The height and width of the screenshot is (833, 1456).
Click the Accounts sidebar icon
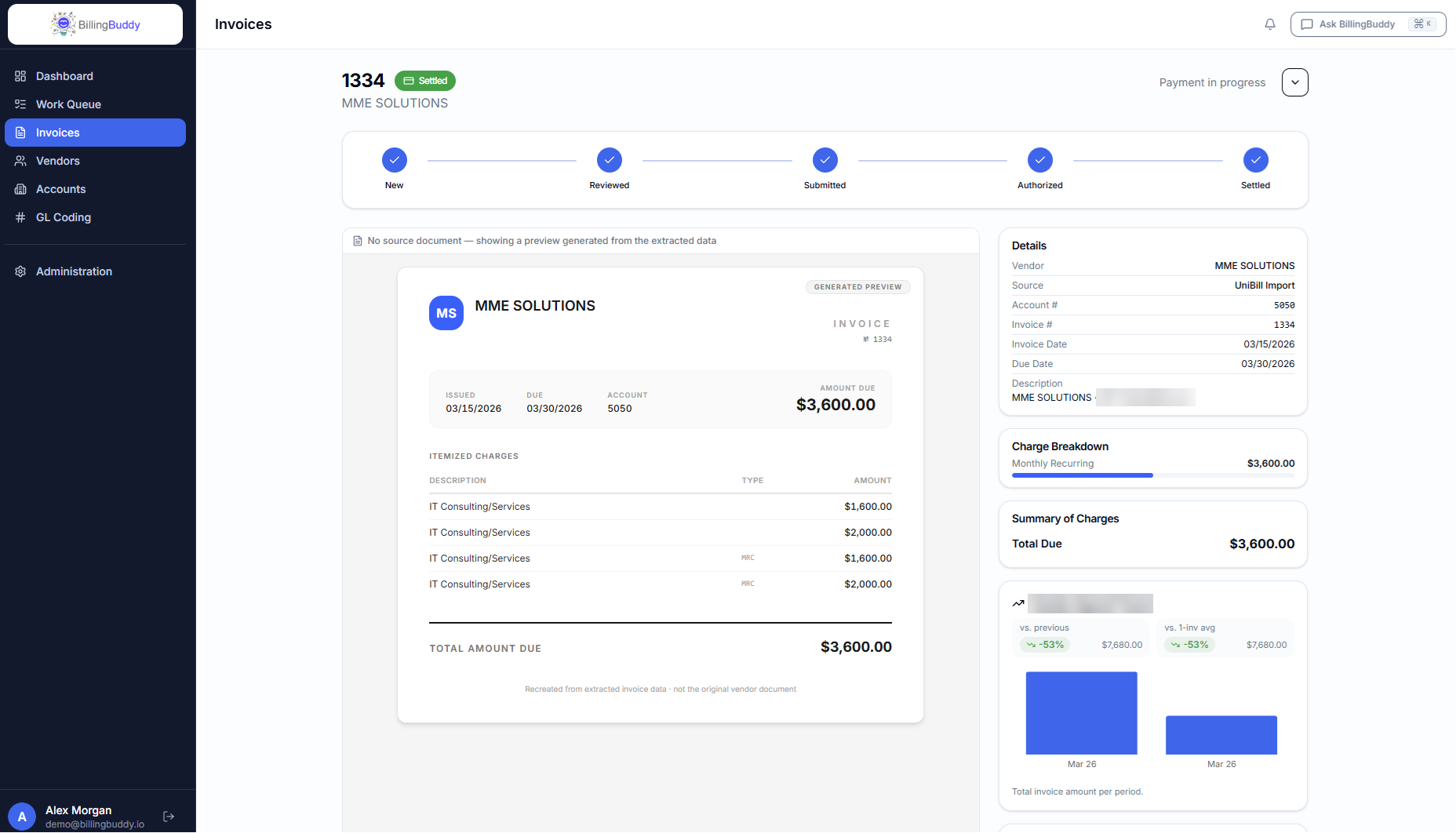point(20,189)
